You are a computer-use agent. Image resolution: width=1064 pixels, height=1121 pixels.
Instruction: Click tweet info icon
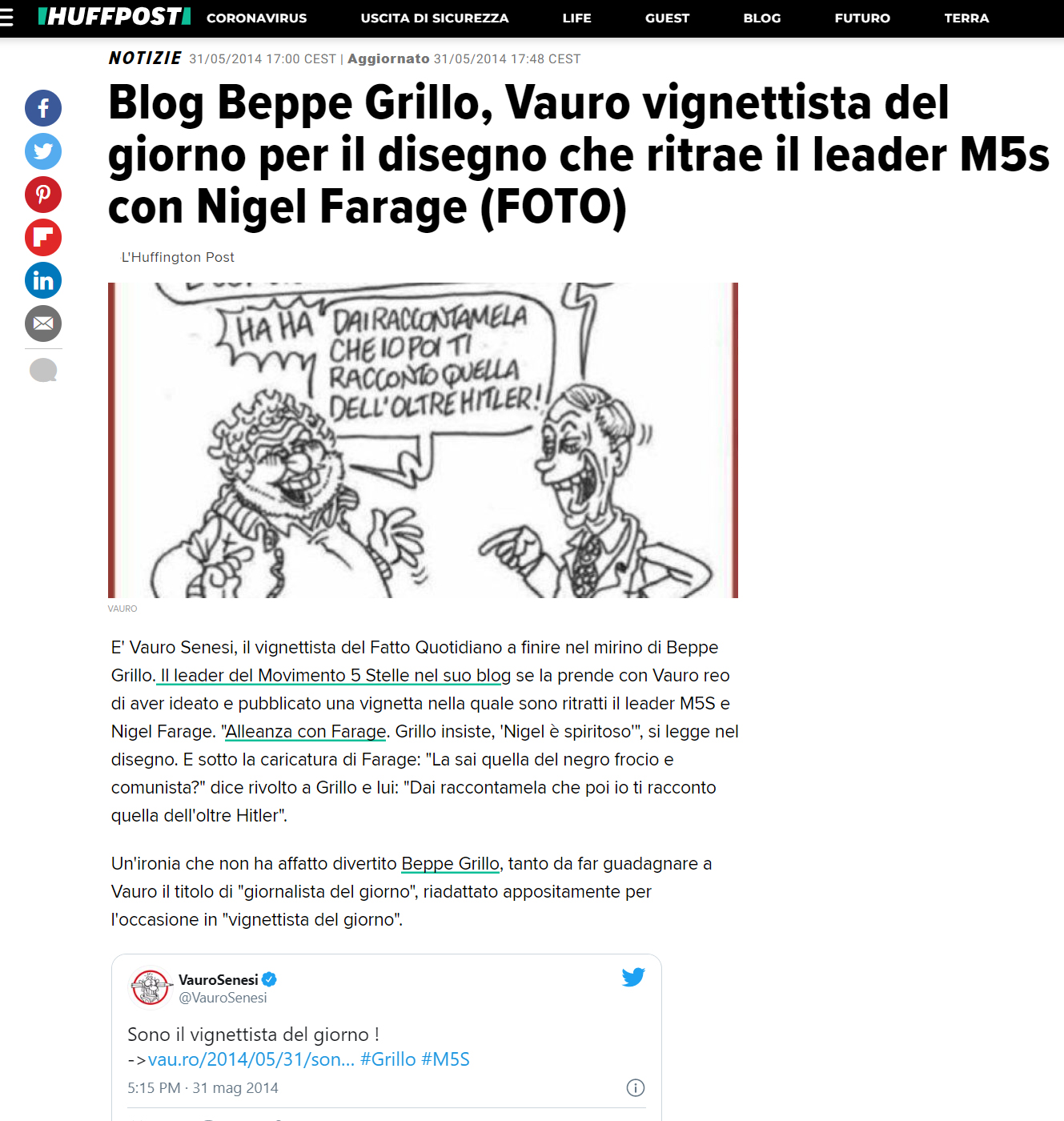[636, 1087]
